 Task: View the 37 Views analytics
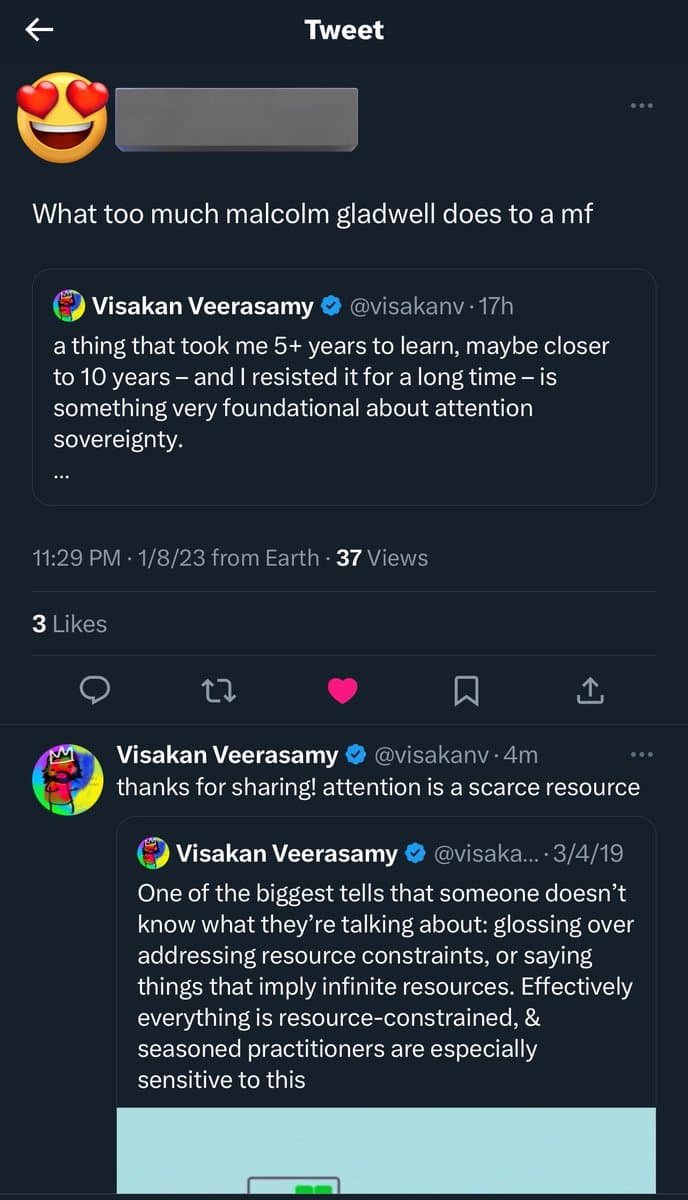click(381, 557)
